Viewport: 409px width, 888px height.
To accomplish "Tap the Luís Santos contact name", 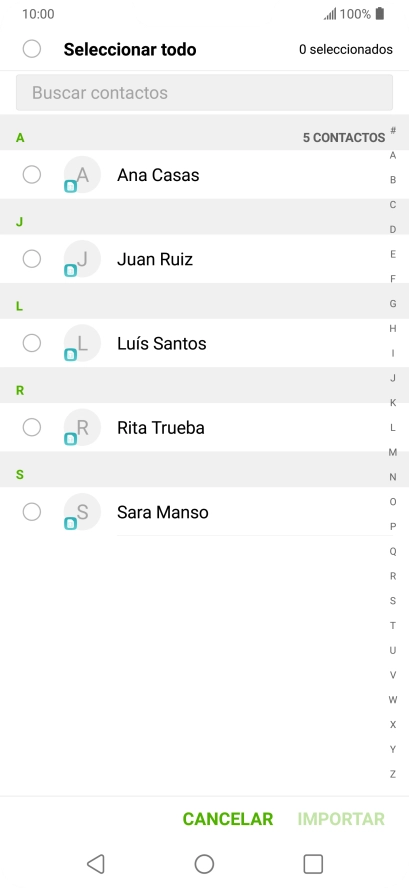I will point(161,343).
